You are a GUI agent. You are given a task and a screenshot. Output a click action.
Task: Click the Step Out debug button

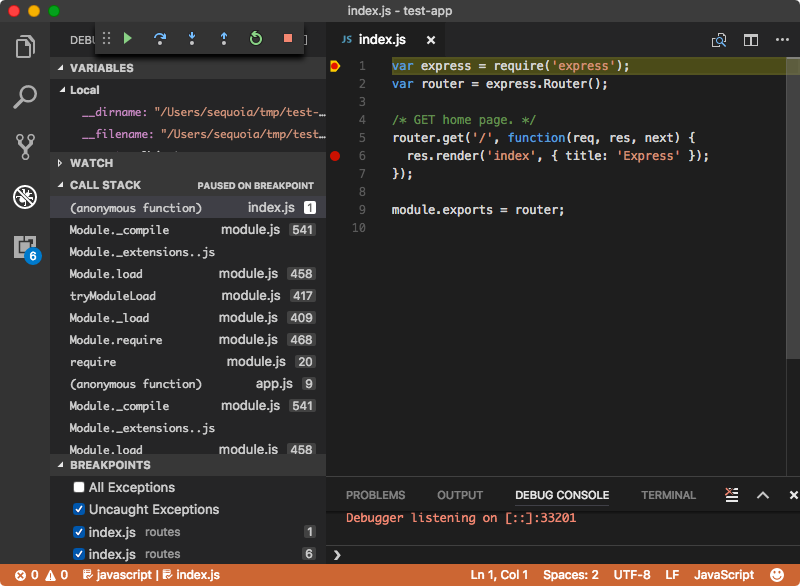pos(223,38)
